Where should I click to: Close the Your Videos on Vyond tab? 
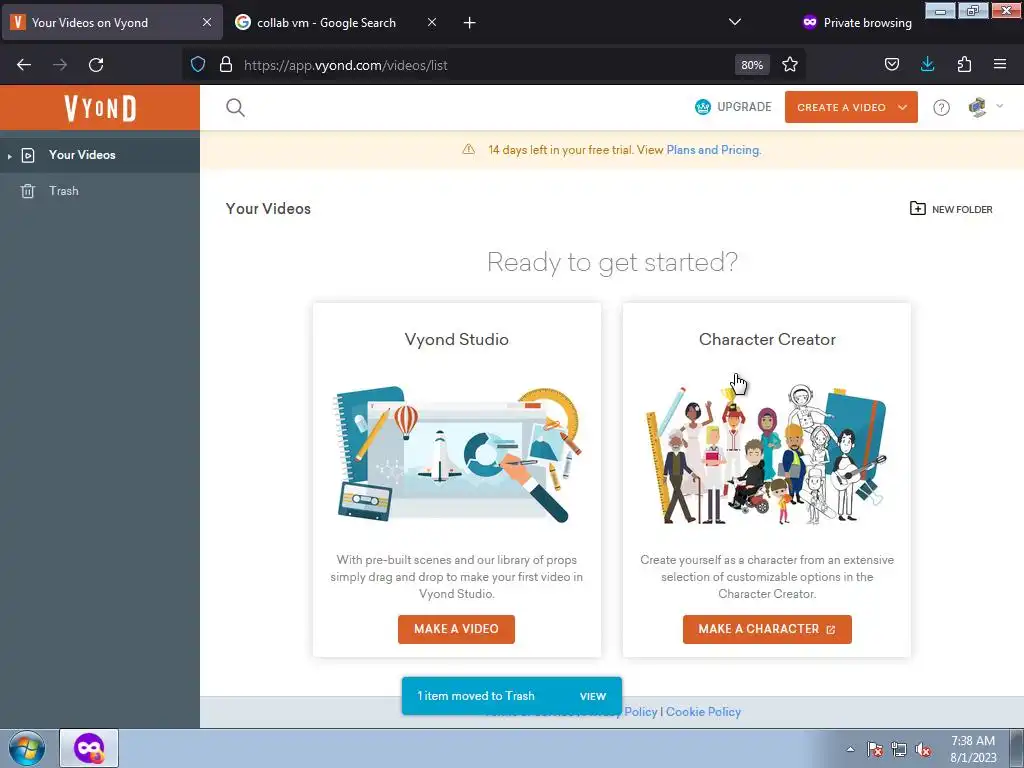coord(207,22)
